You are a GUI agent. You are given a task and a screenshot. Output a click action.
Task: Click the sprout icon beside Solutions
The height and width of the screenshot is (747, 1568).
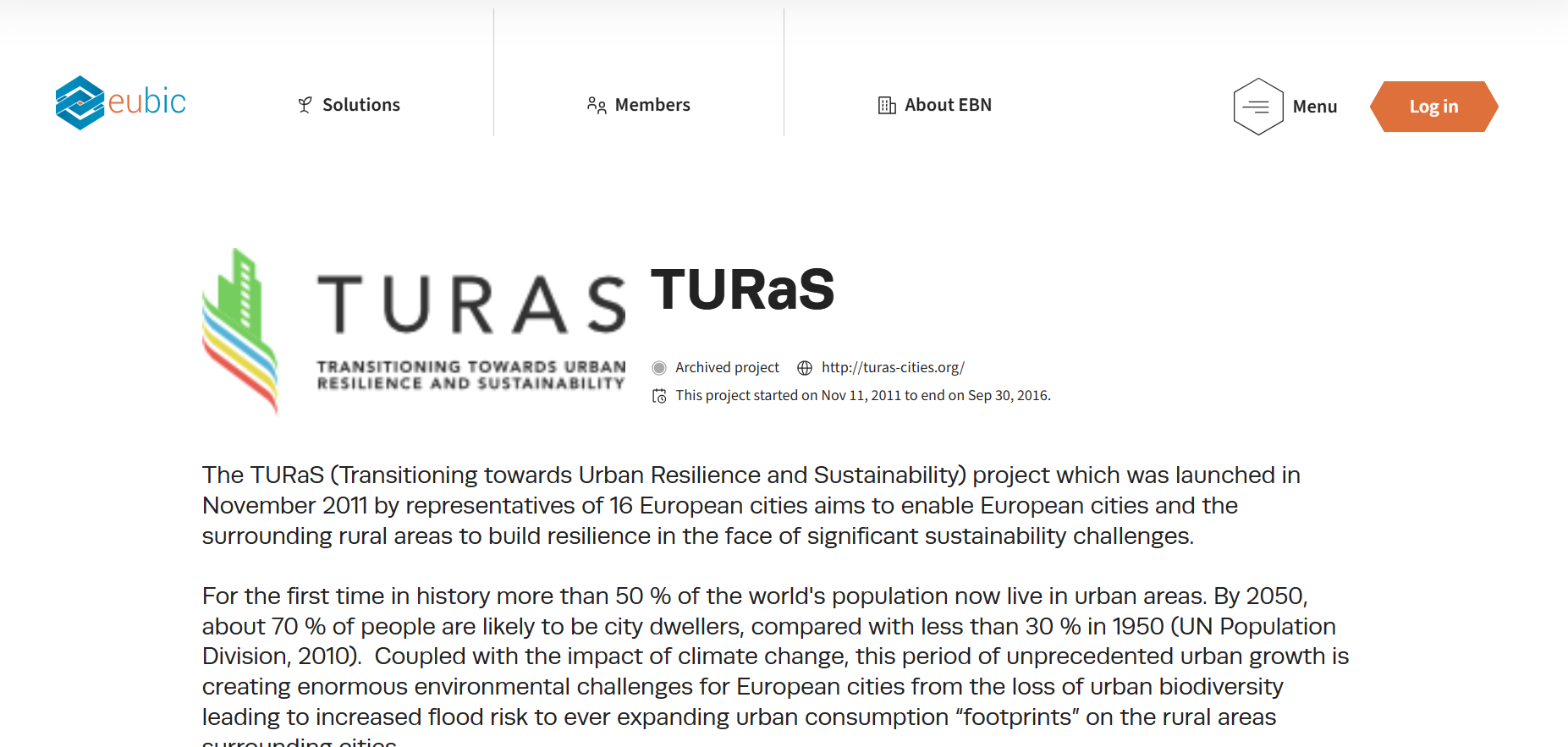[x=305, y=105]
